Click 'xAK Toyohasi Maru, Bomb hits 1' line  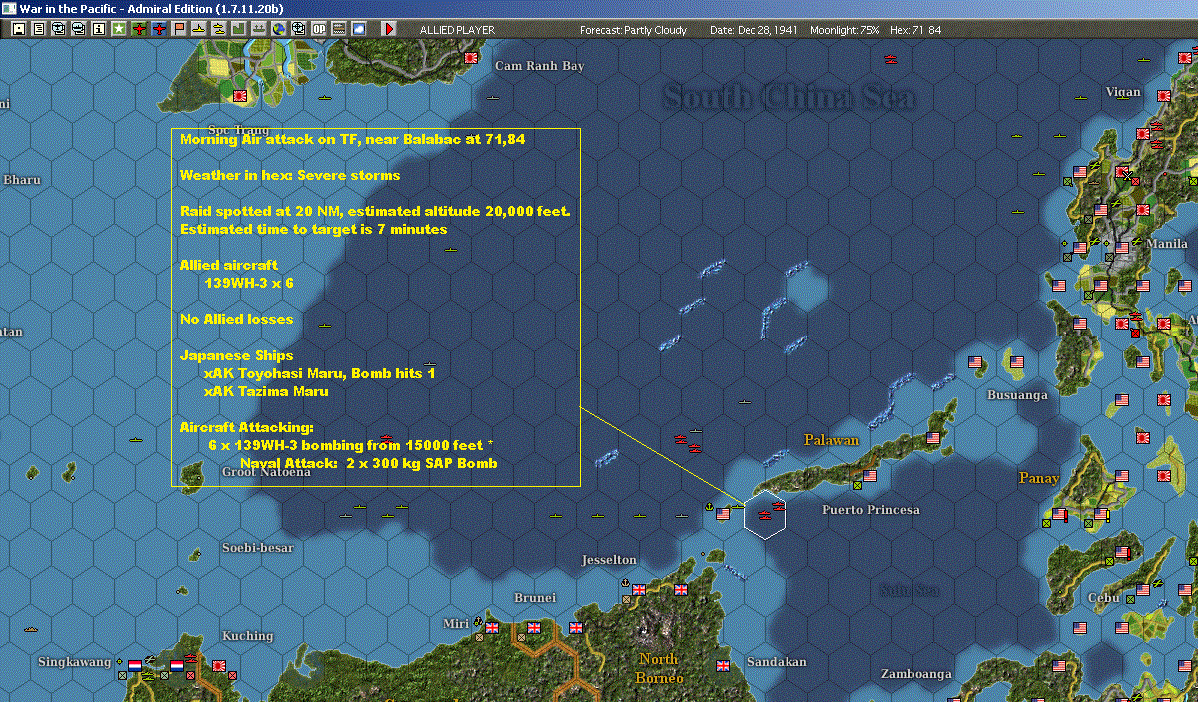pyautogui.click(x=319, y=373)
